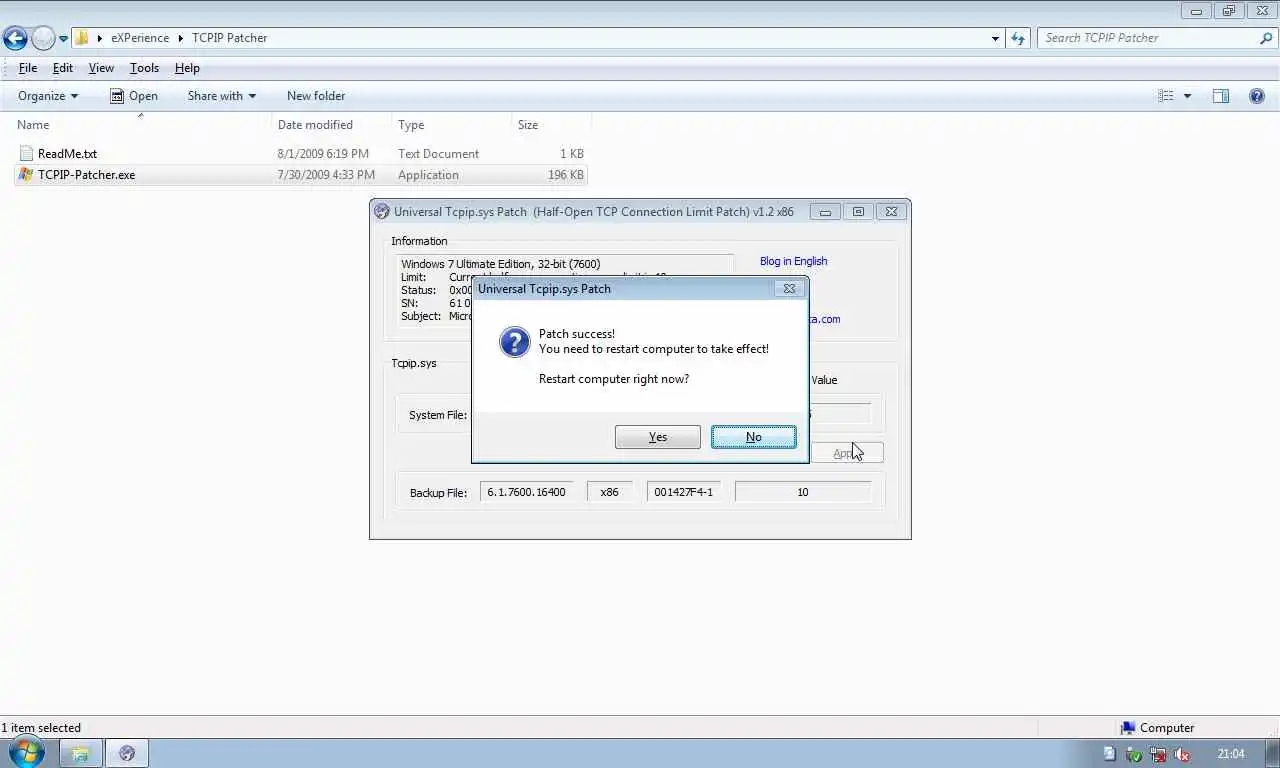Sort files by Name column header
Viewport: 1280px width, 768px height.
[143, 125]
